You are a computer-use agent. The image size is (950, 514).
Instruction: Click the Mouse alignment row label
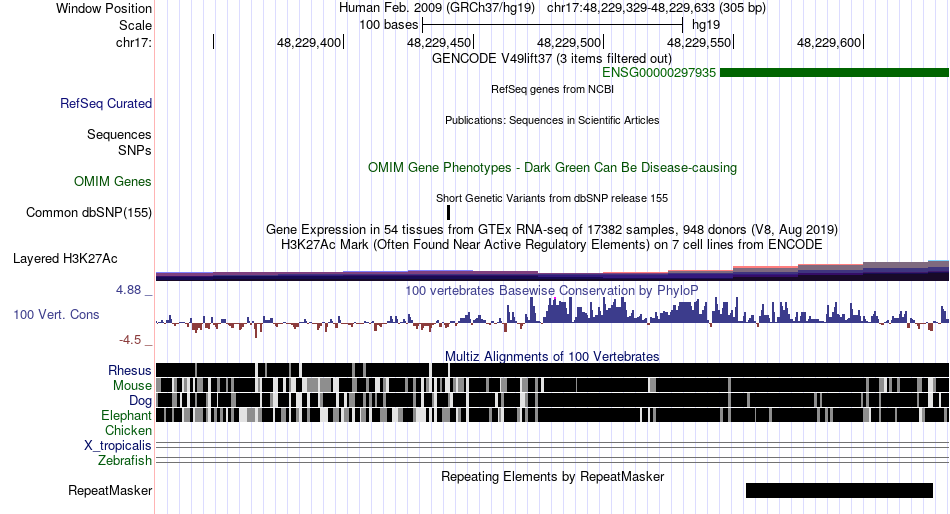pyautogui.click(x=132, y=386)
